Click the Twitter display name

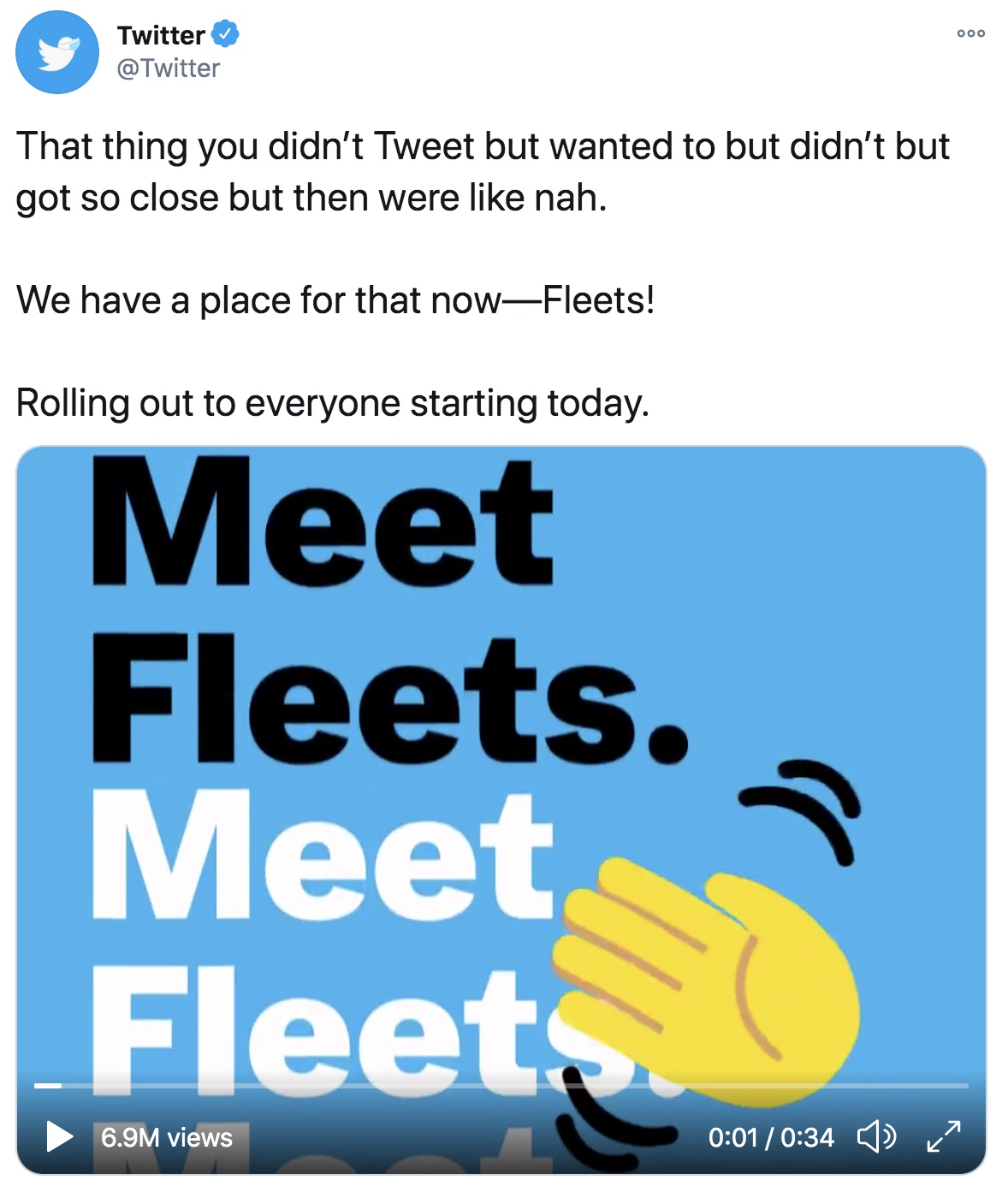point(162,35)
